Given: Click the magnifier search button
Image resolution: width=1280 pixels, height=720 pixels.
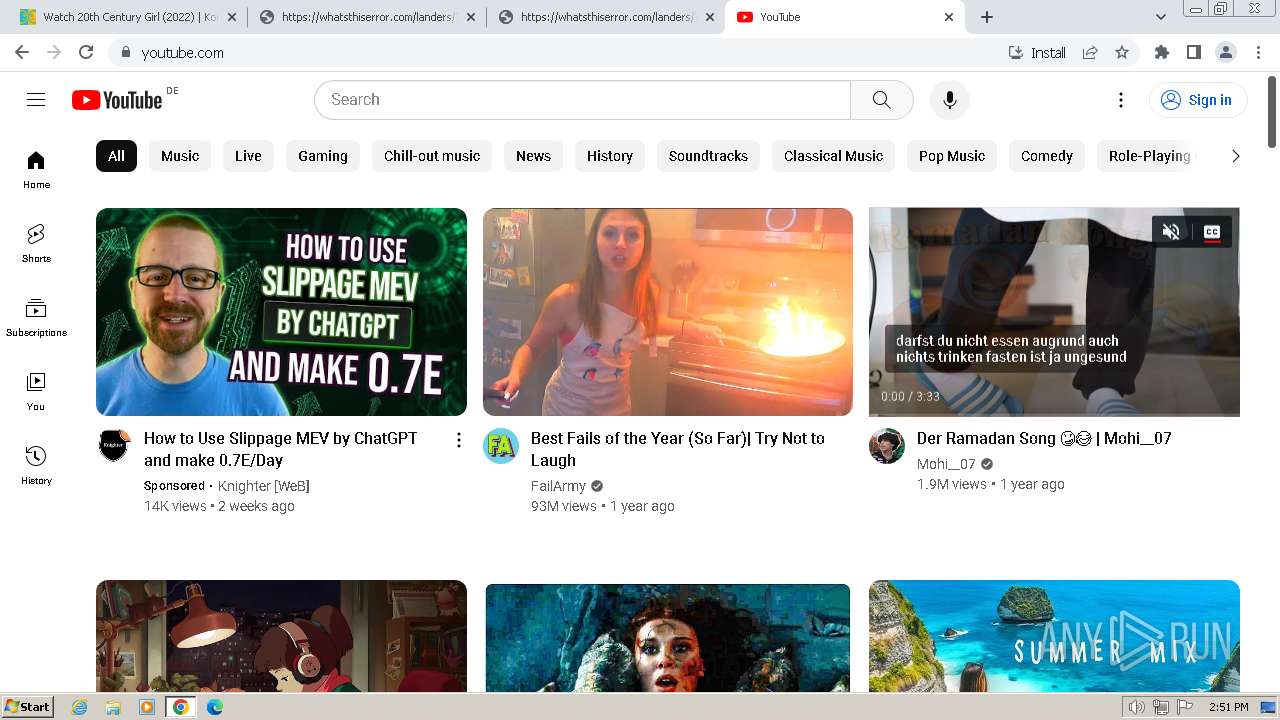Looking at the screenshot, I should 881,100.
